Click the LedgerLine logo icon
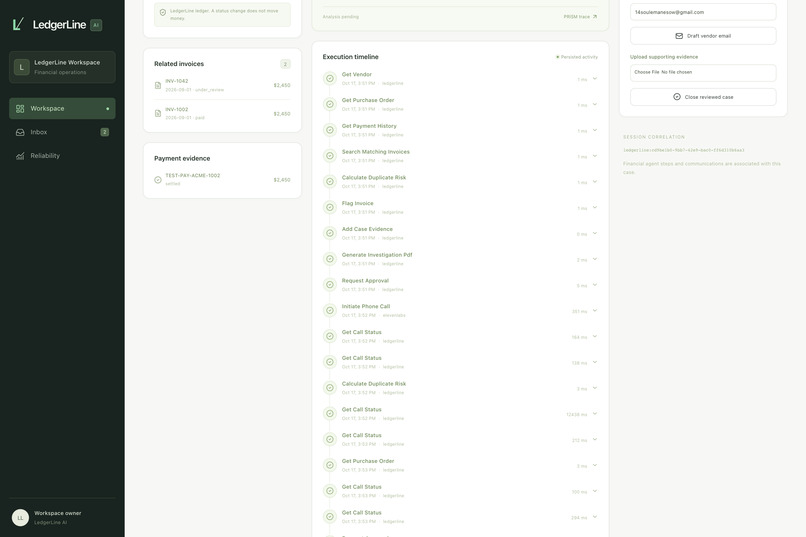 (x=19, y=24)
